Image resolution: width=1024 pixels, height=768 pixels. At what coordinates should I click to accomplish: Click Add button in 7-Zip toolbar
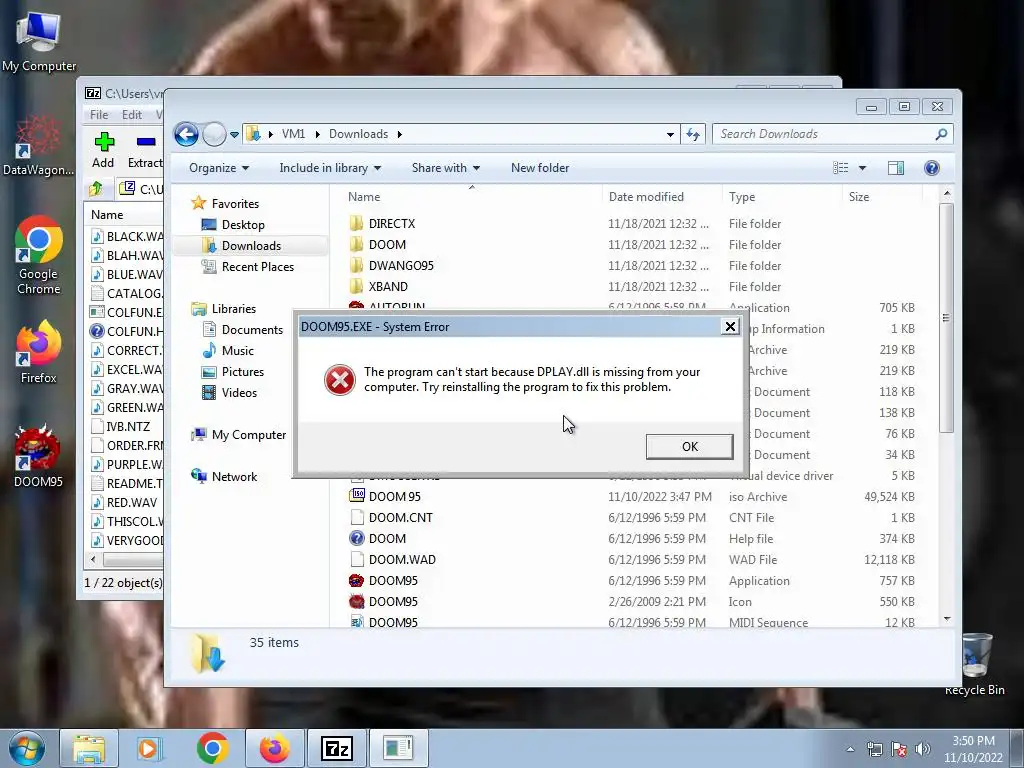click(x=103, y=150)
